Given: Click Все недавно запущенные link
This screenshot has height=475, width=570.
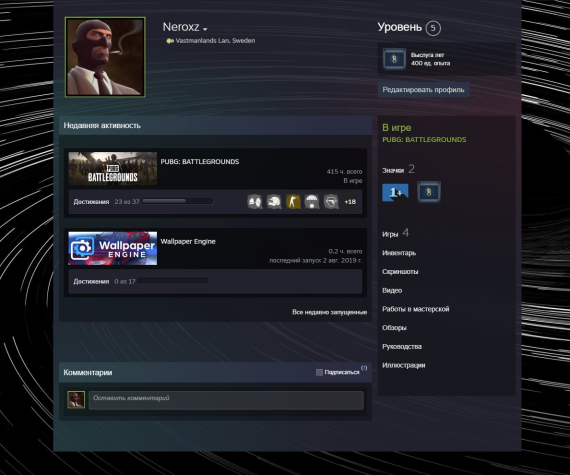Looking at the screenshot, I should pyautogui.click(x=329, y=312).
